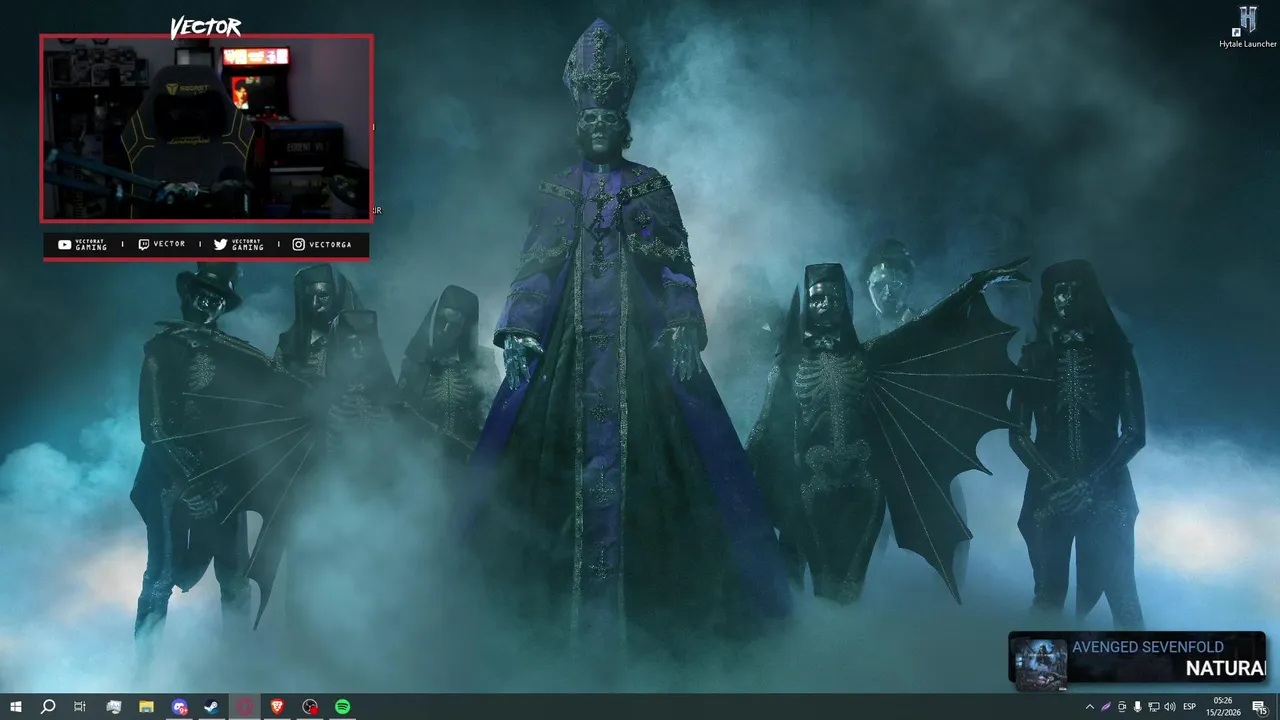
Task: Open Brave browser from taskbar
Action: tap(277, 707)
